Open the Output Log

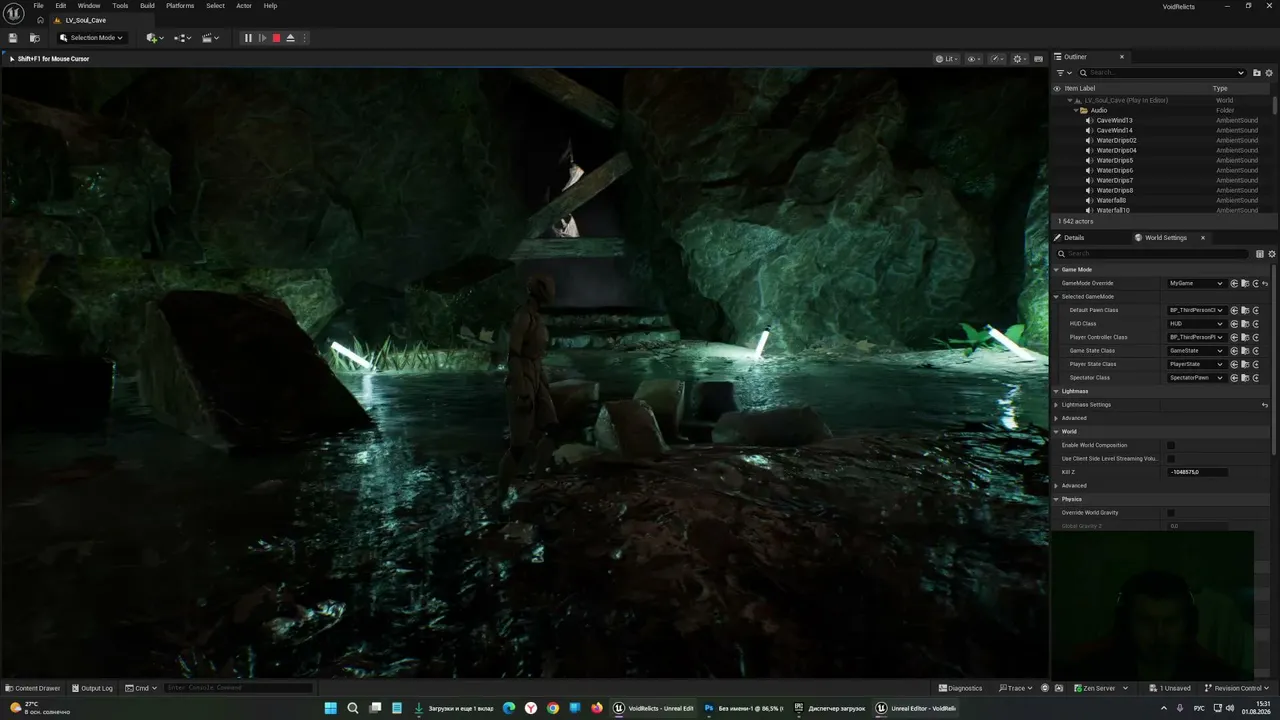click(x=92, y=688)
